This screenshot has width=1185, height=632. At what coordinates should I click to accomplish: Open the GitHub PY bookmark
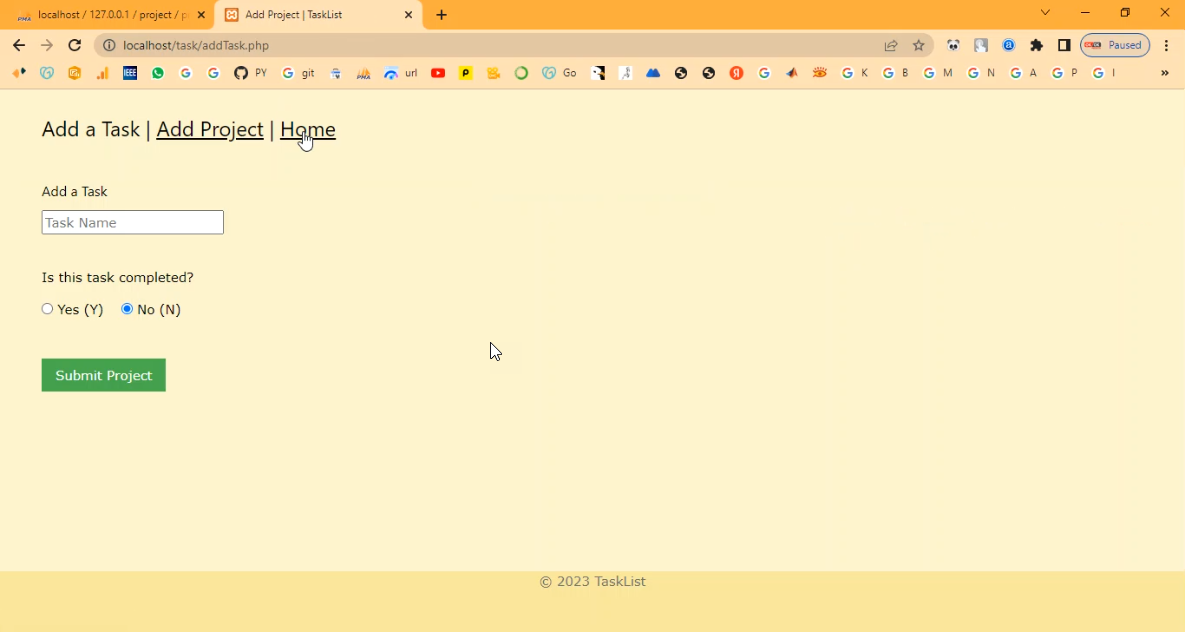pos(250,73)
